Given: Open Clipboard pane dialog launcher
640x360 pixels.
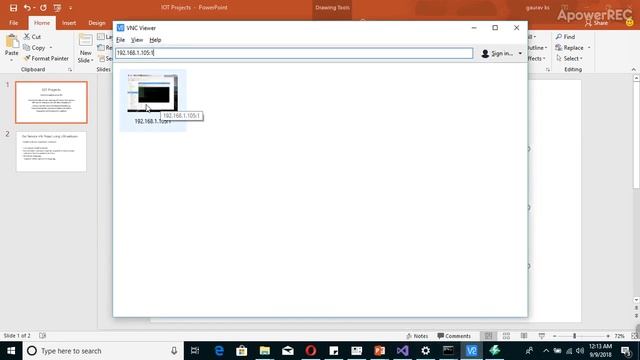Looking at the screenshot, I should point(70,70).
